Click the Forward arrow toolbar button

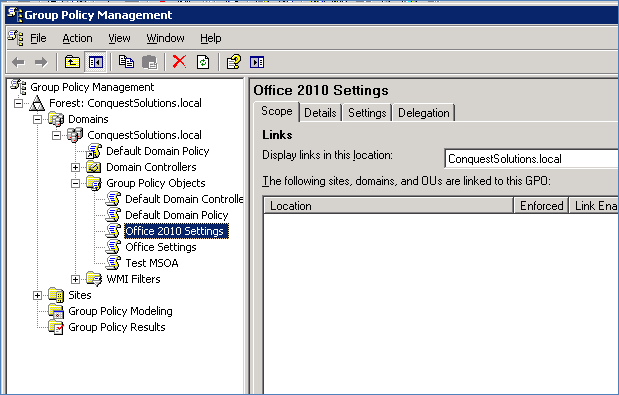click(x=41, y=62)
